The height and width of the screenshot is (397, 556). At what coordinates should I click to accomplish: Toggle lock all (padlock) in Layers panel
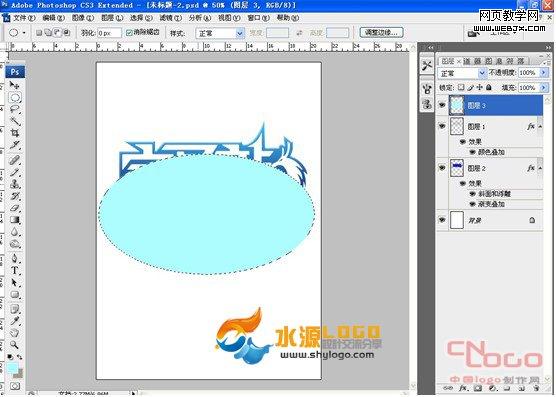pos(489,87)
